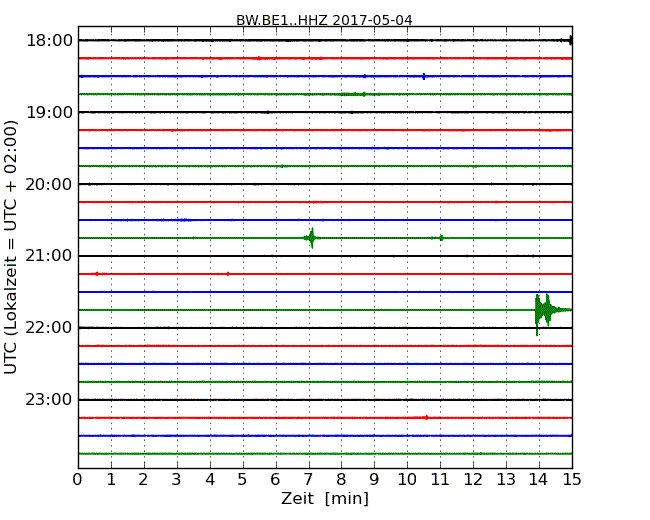Select the red blip near minute 0.5 after 21:00

pos(97,274)
